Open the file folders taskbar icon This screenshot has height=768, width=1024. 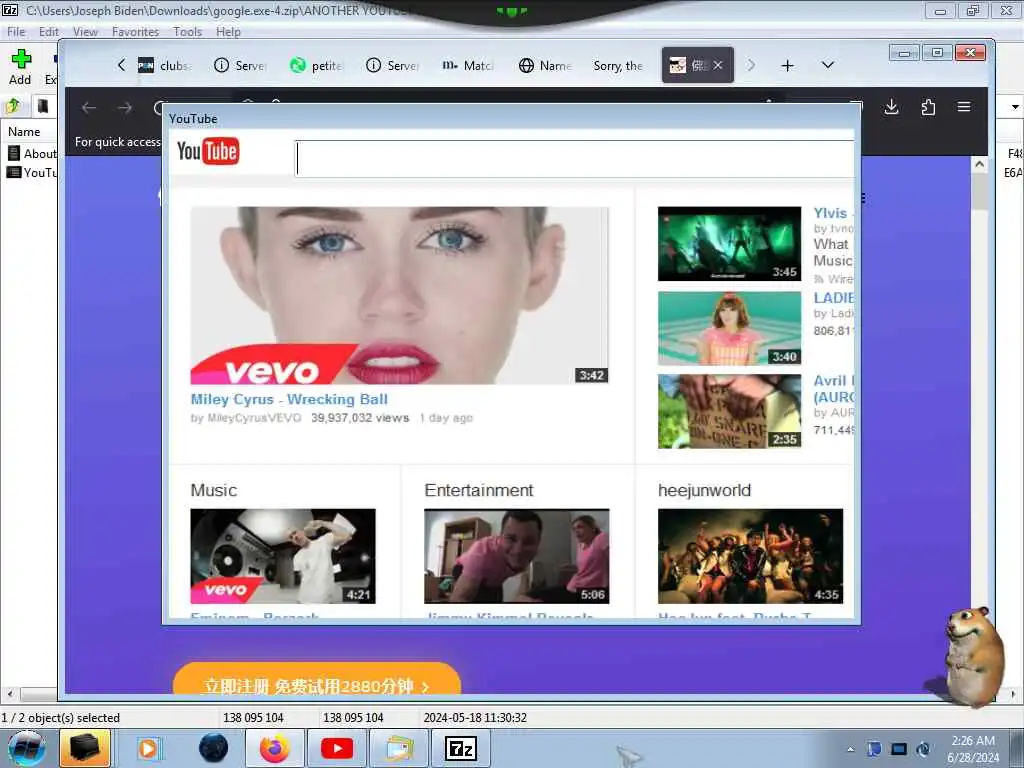(399, 748)
